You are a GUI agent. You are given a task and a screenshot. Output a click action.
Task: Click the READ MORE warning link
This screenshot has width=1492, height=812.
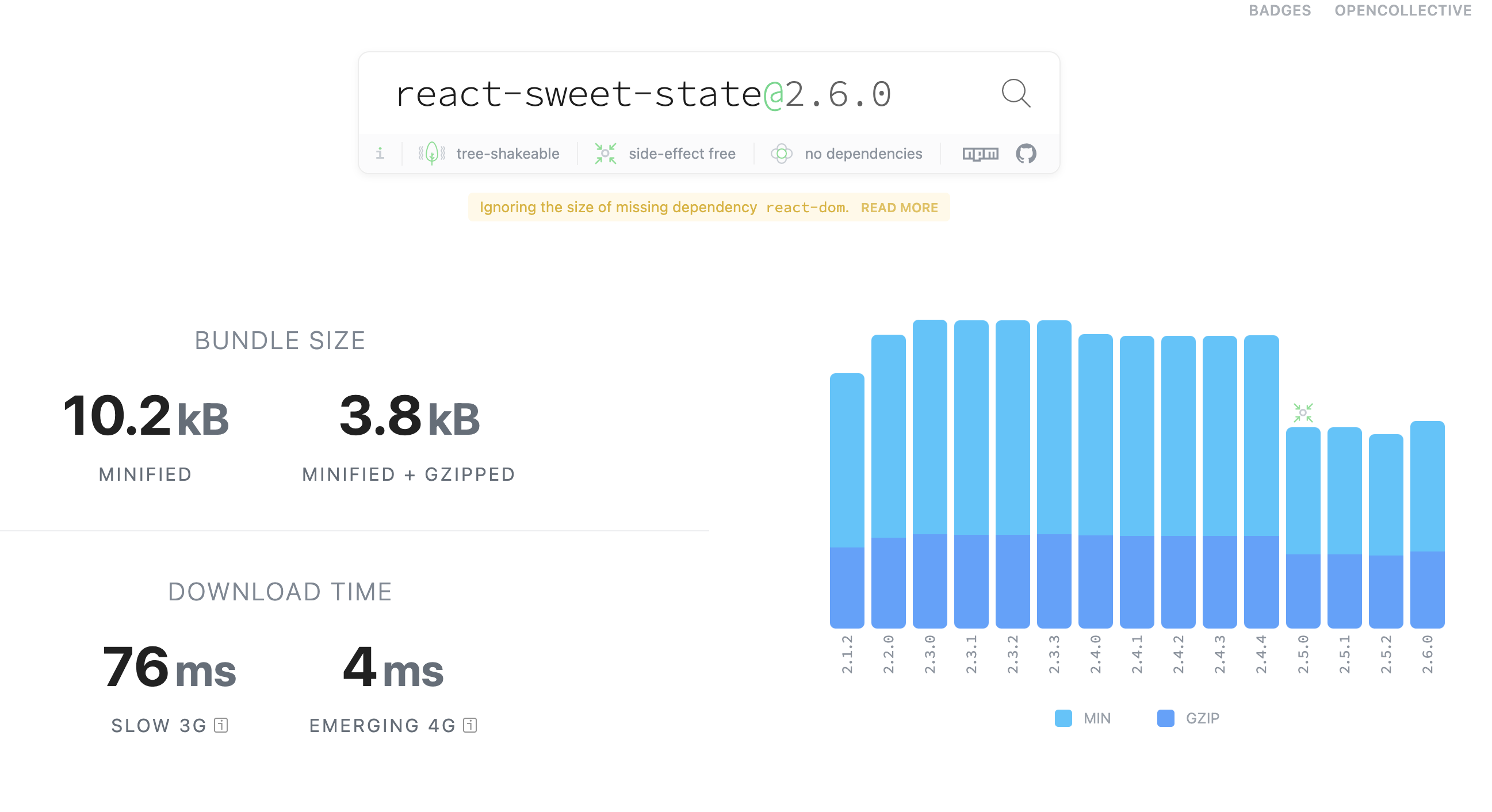899,208
